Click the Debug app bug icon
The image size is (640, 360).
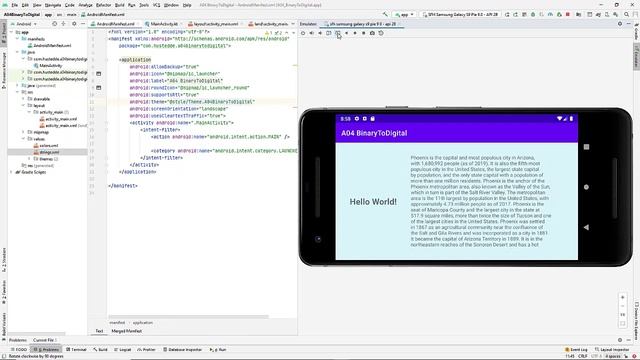point(533,14)
